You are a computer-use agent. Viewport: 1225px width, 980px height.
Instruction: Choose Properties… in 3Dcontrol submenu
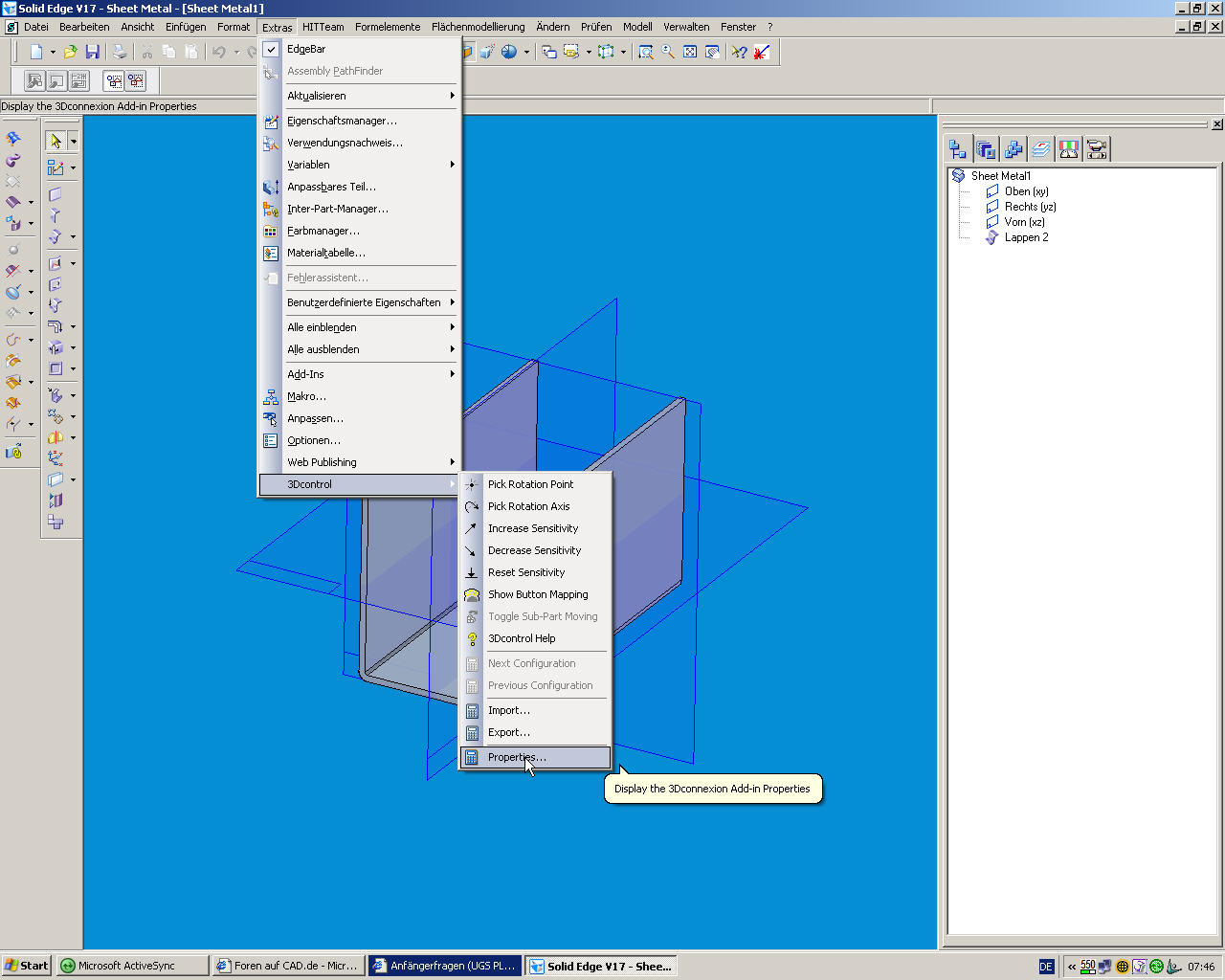(x=535, y=757)
